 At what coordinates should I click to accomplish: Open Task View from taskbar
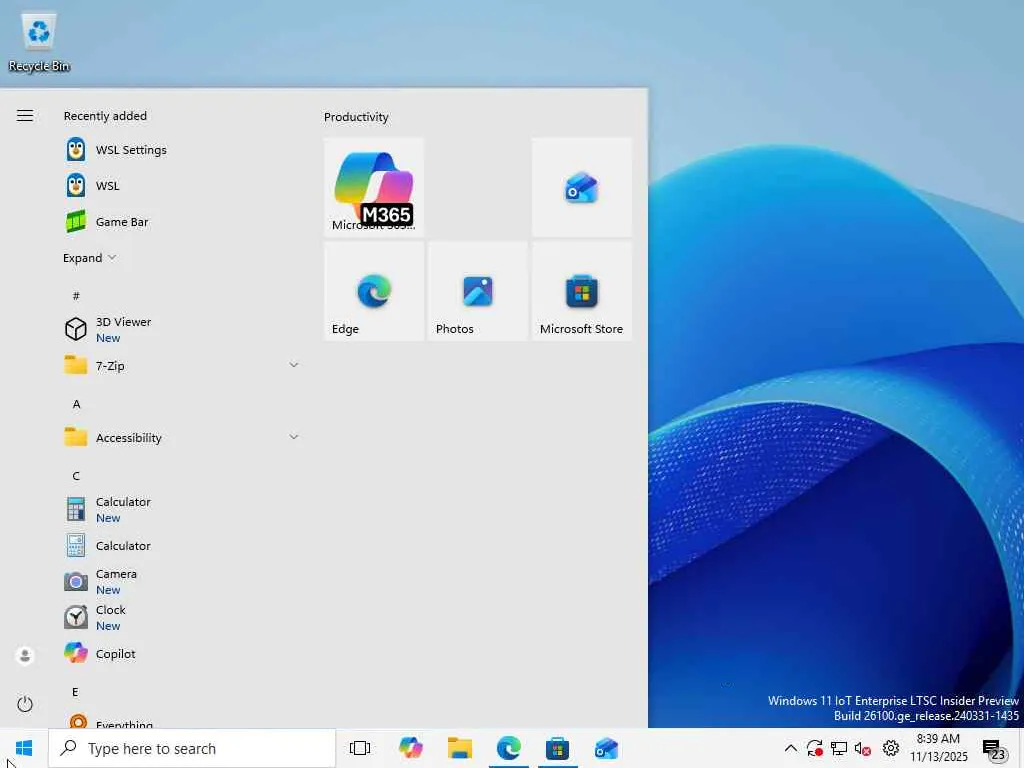[360, 748]
